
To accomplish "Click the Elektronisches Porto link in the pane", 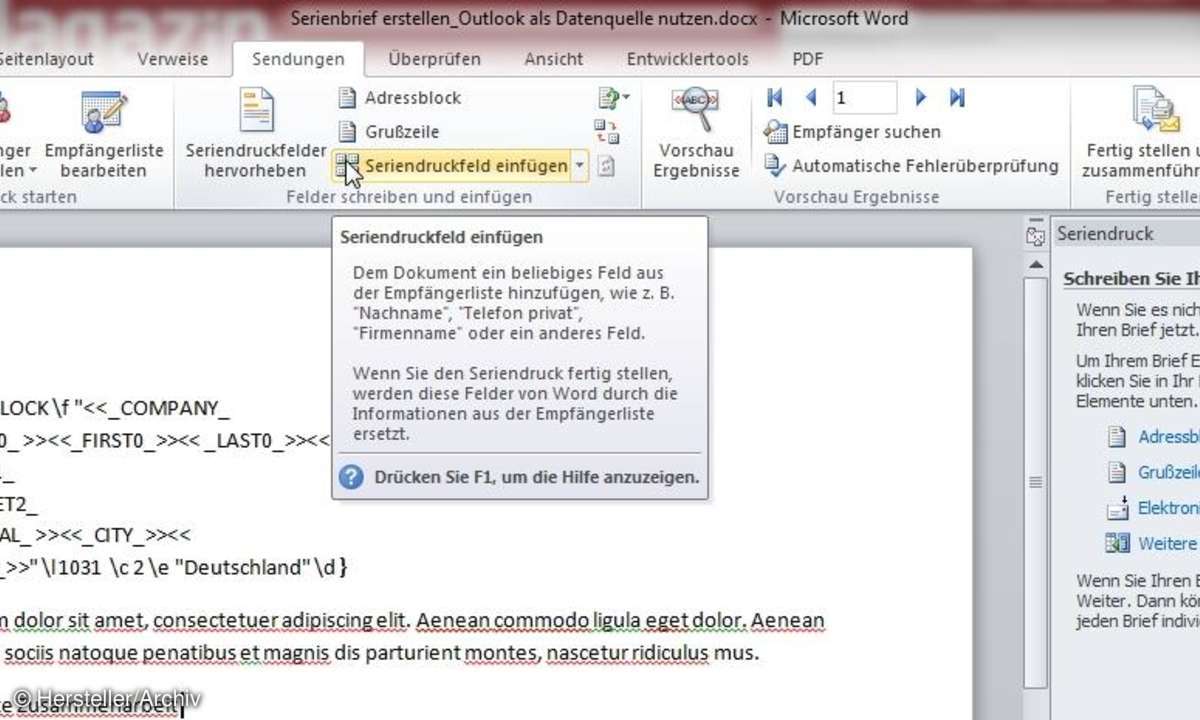I will coord(1169,508).
